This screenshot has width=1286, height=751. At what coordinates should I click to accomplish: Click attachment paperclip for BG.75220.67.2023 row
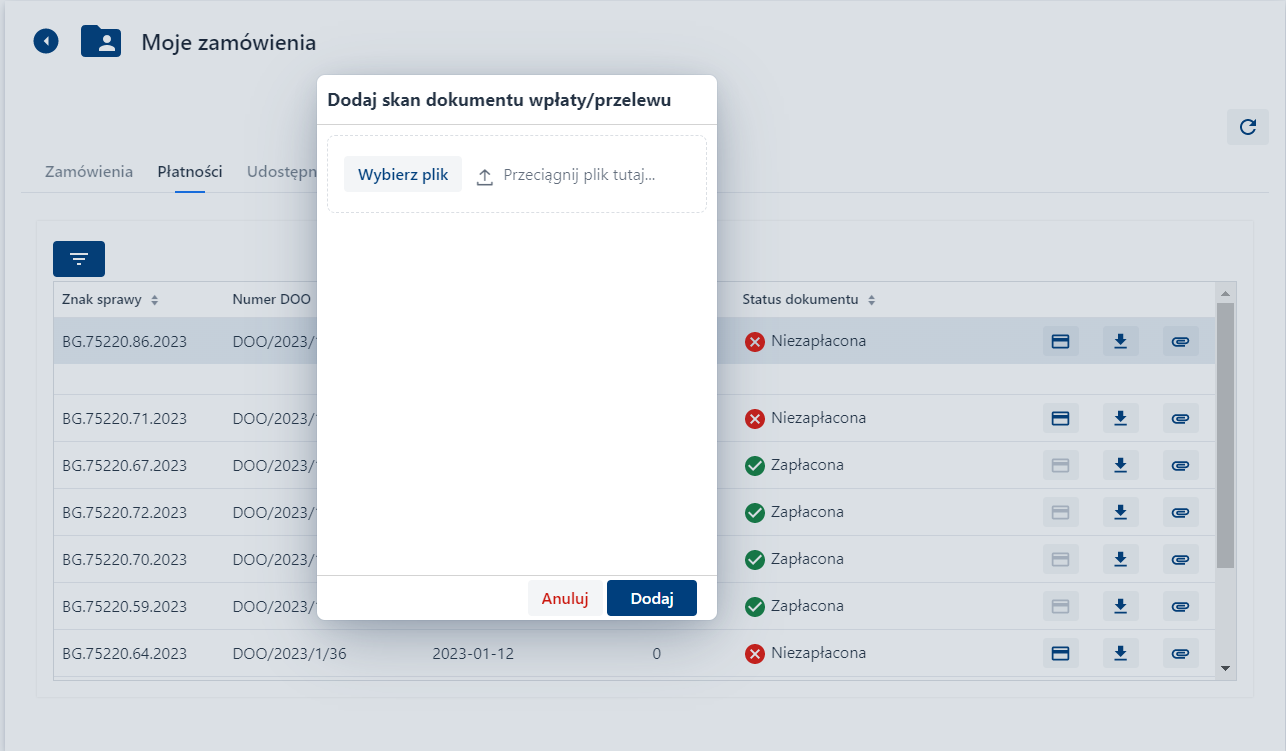pyautogui.click(x=1180, y=465)
